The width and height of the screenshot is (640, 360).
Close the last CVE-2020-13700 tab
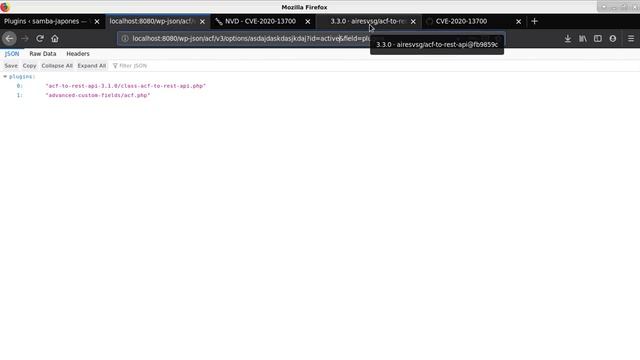click(x=518, y=22)
